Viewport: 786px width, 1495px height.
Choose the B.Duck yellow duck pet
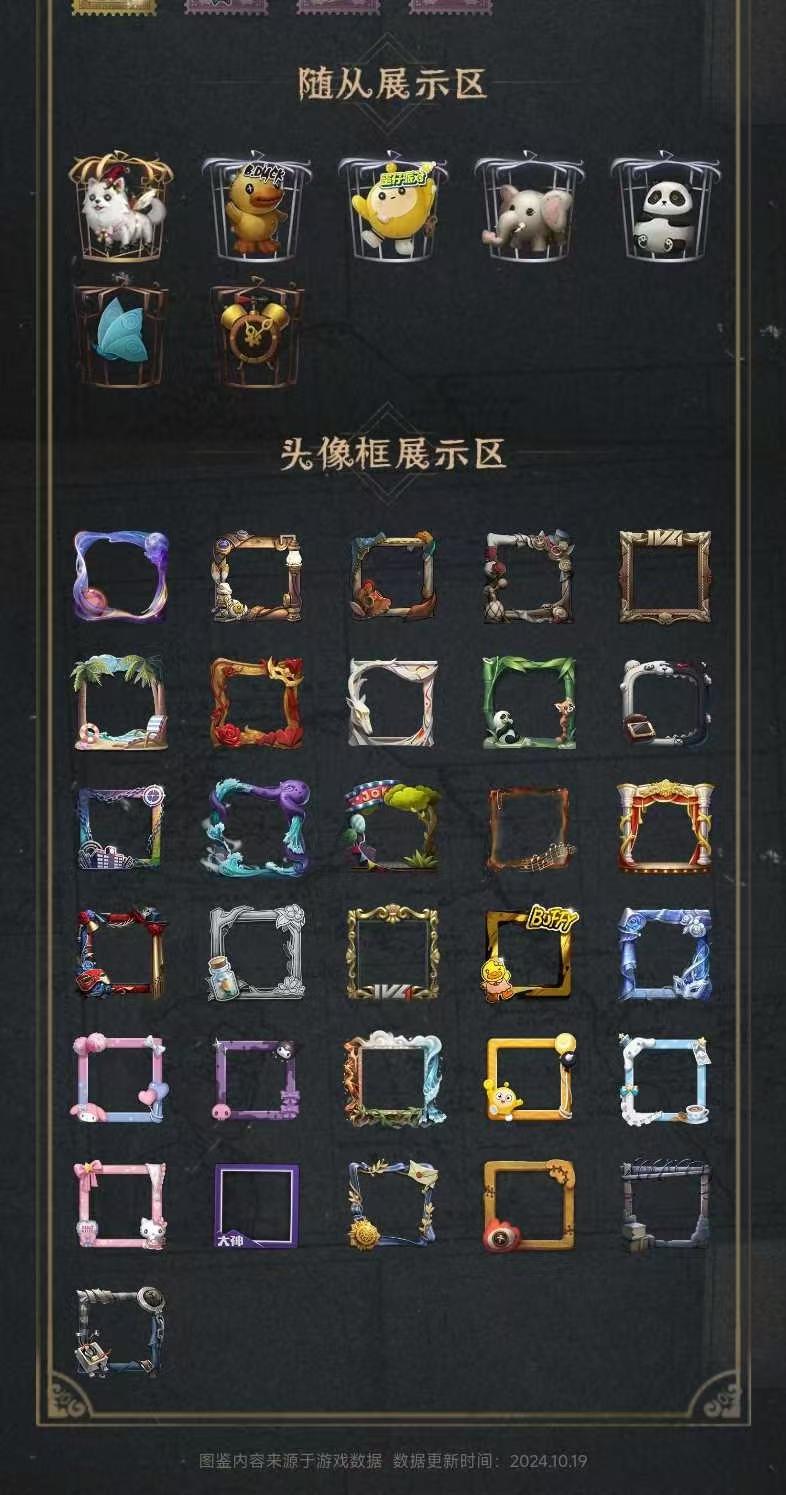click(x=256, y=206)
